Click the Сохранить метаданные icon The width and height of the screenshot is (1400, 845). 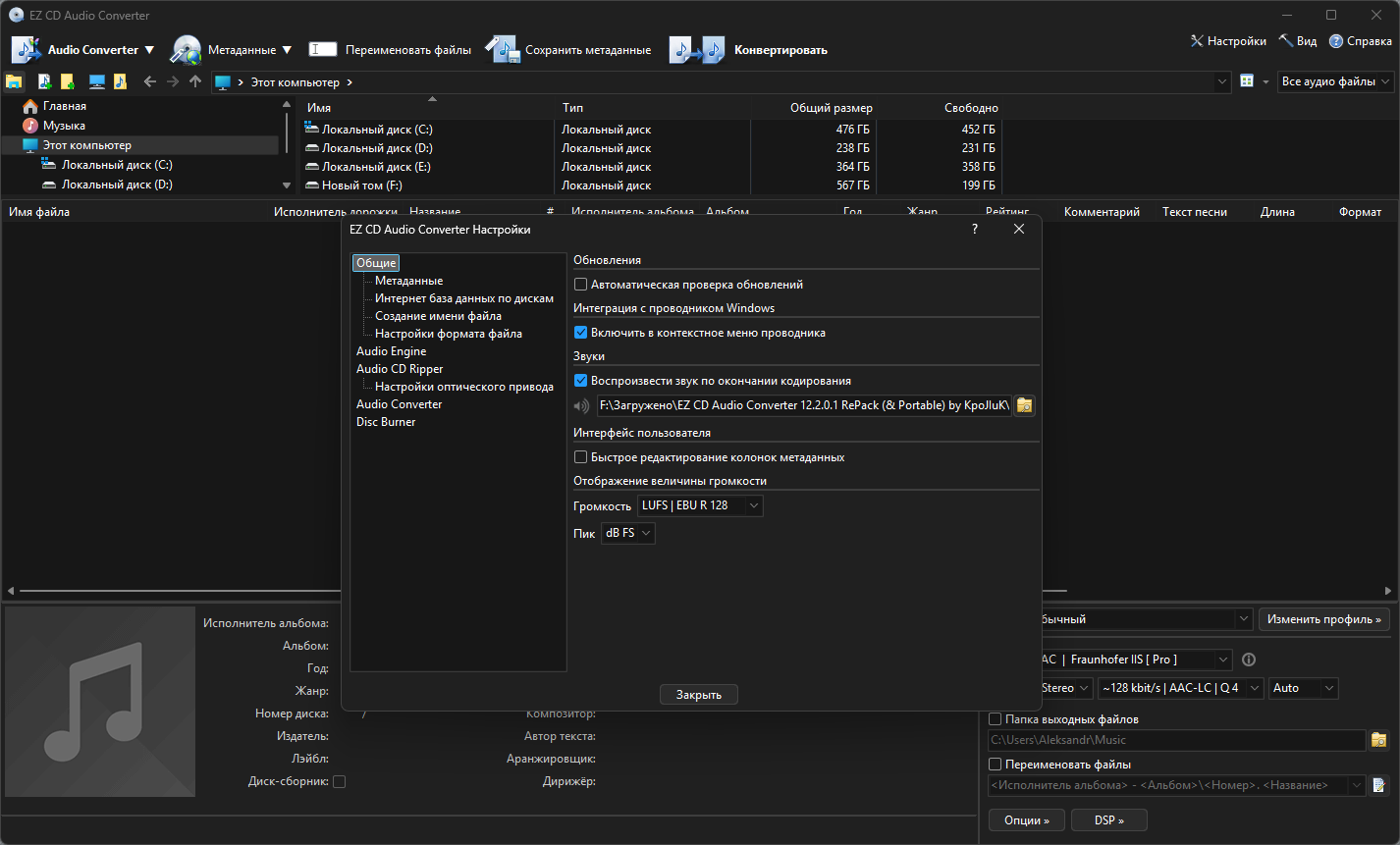click(x=503, y=49)
